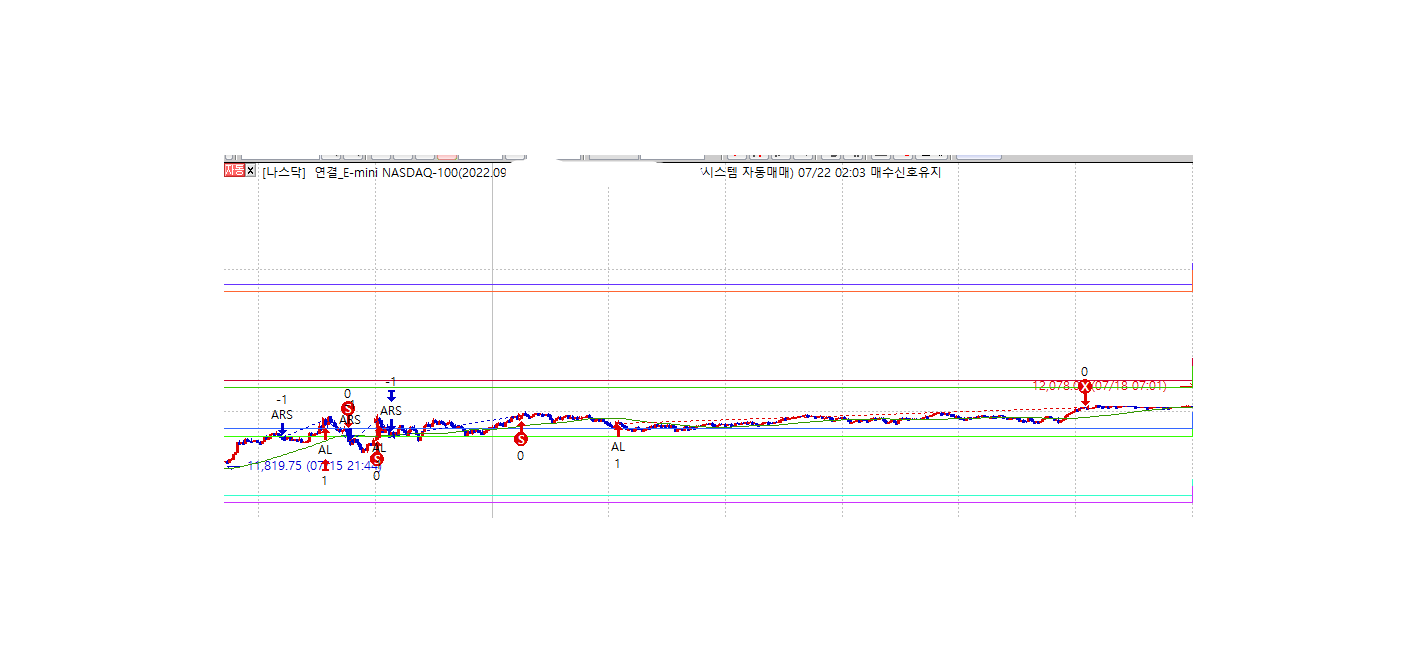Click the orange horizontal line below the purple
The height and width of the screenshot is (672, 1416).
point(700,291)
